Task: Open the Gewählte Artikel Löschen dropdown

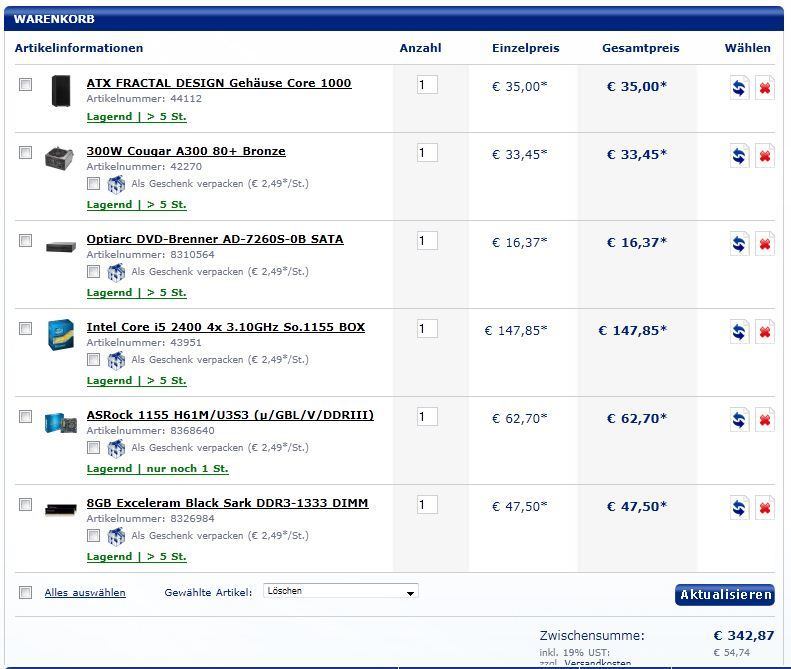Action: point(341,591)
